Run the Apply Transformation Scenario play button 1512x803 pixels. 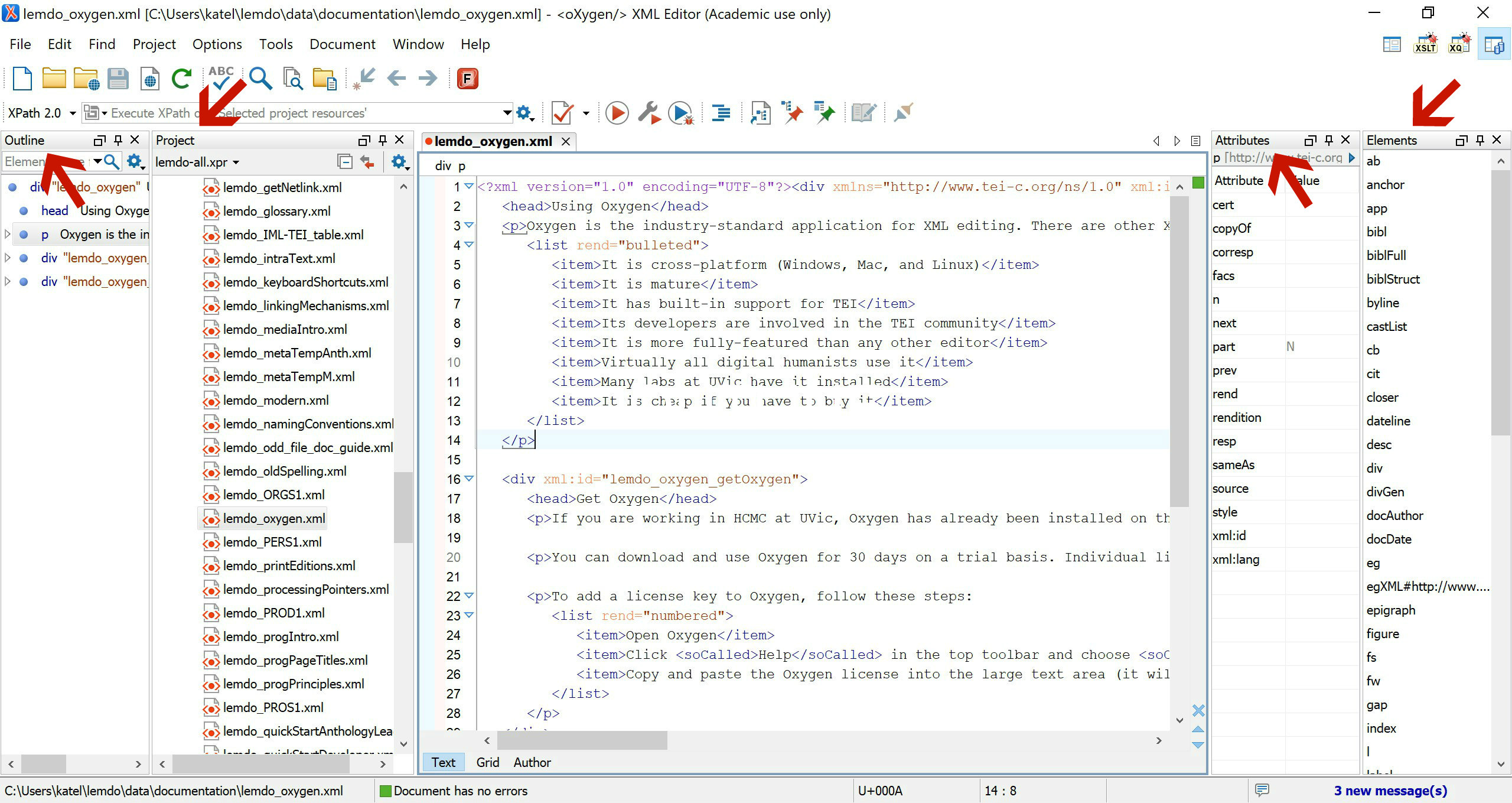click(x=617, y=112)
